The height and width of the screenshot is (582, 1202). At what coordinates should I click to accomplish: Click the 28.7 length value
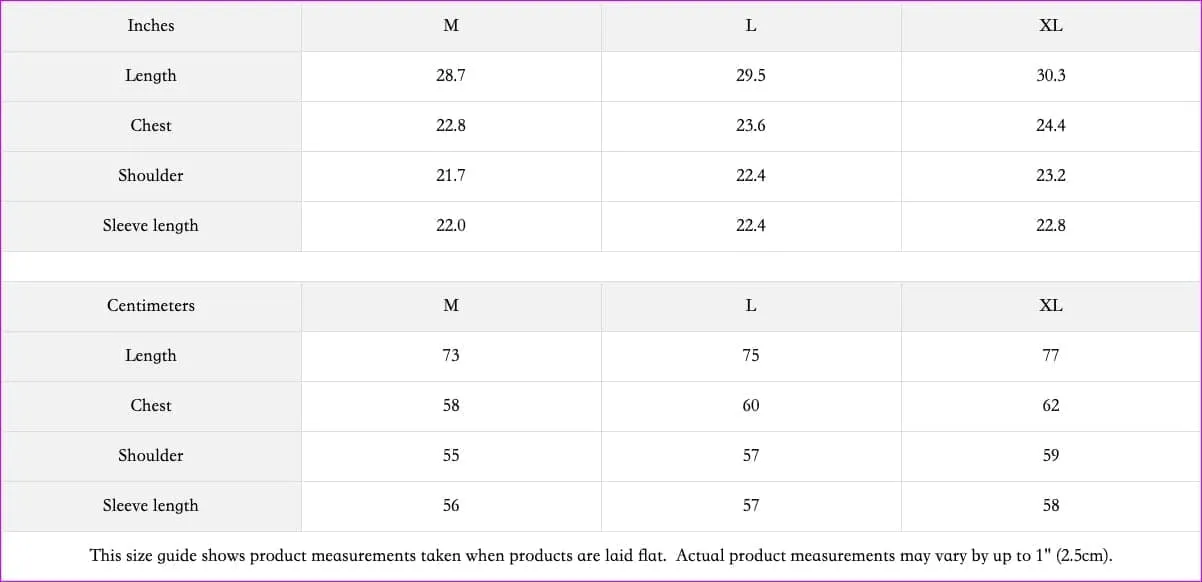pyautogui.click(x=451, y=76)
